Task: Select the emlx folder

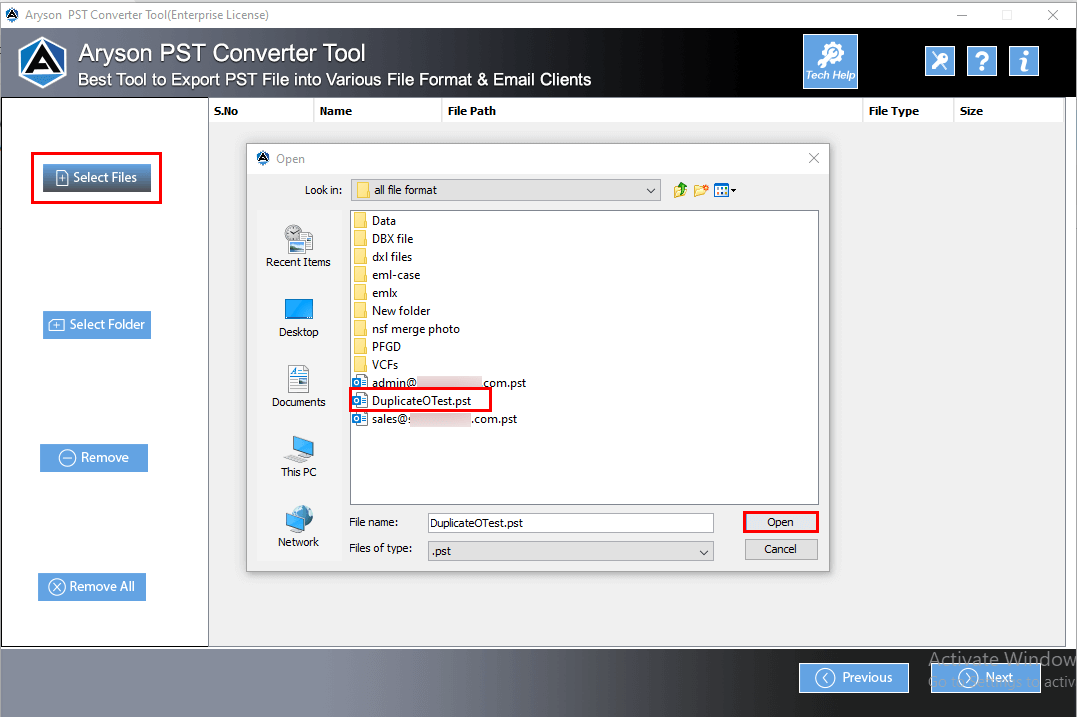Action: (375, 293)
